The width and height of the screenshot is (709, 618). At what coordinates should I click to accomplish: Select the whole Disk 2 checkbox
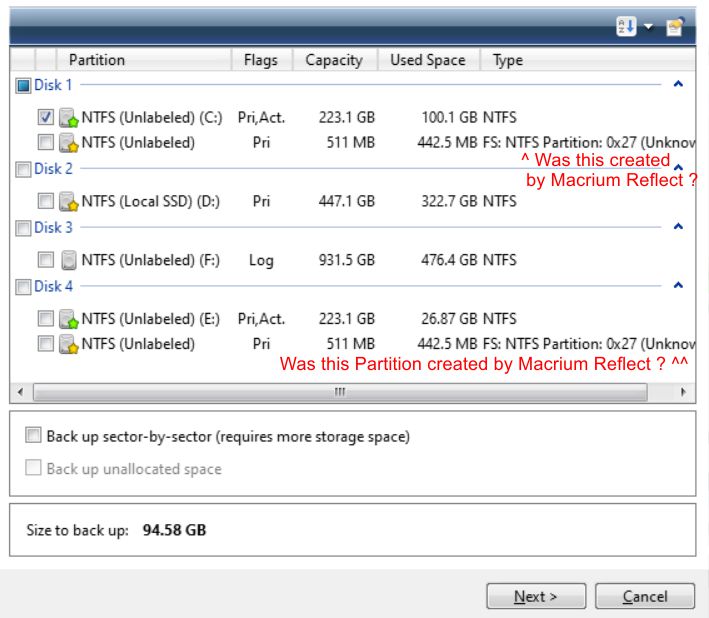click(x=23, y=169)
